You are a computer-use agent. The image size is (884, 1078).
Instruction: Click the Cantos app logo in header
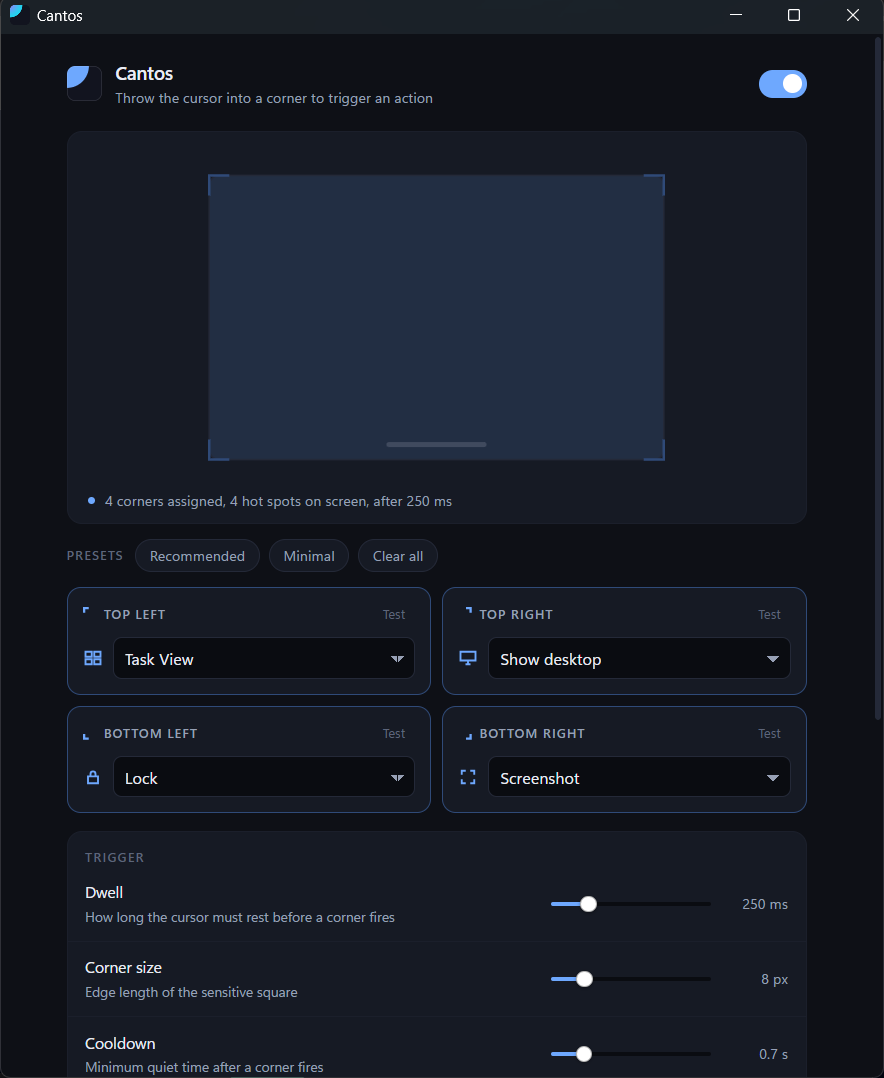[x=85, y=83]
